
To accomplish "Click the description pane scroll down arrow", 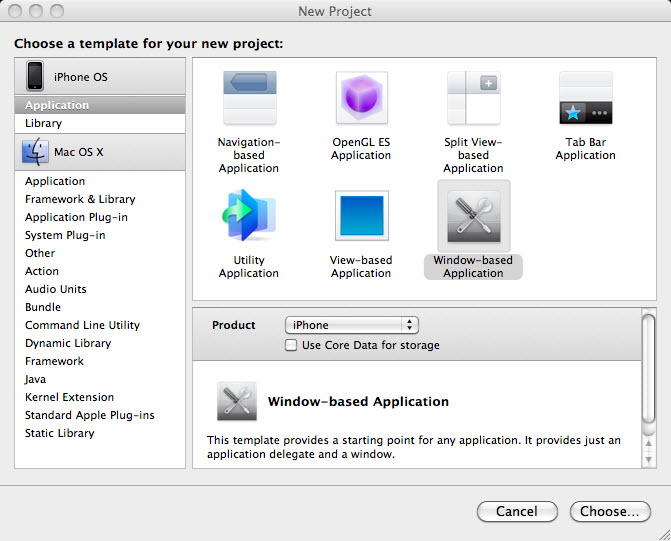I will [x=649, y=460].
